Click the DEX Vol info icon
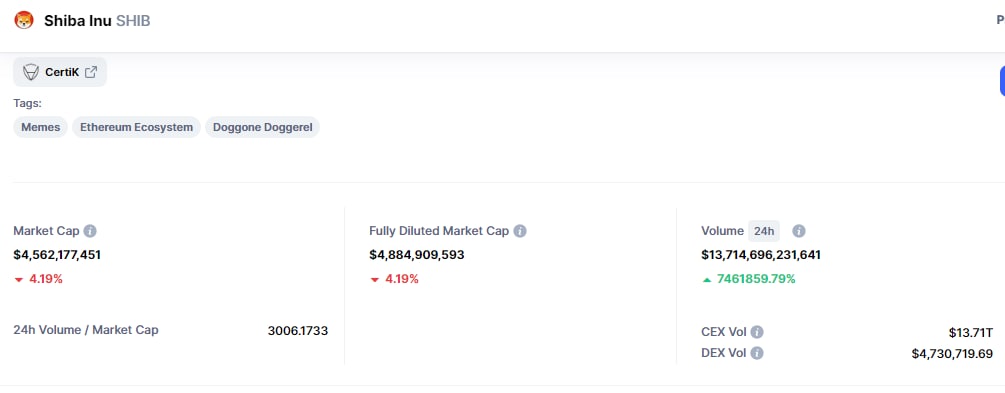Image resolution: width=1005 pixels, height=393 pixels. (757, 353)
